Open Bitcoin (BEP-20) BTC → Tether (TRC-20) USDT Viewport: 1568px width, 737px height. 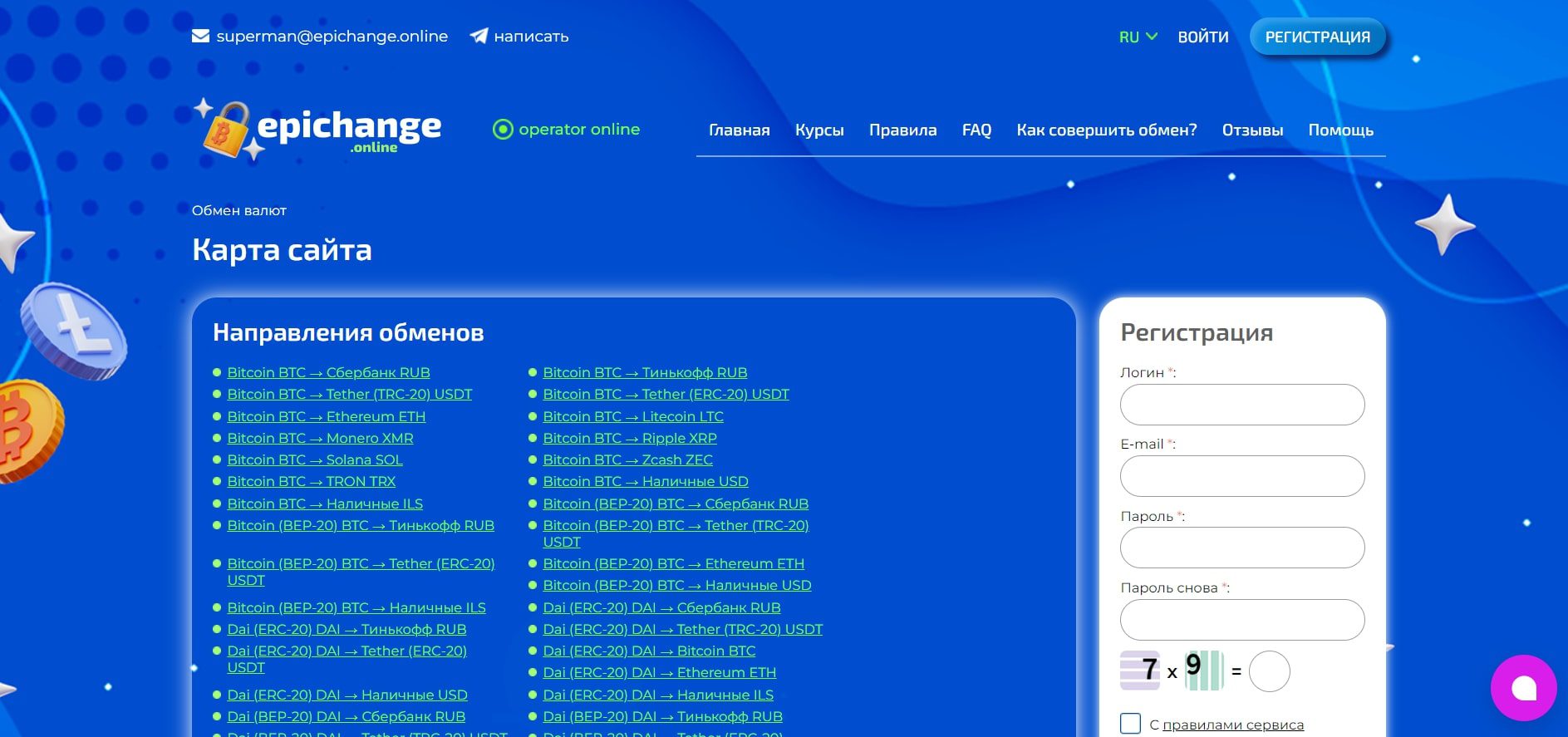click(676, 533)
